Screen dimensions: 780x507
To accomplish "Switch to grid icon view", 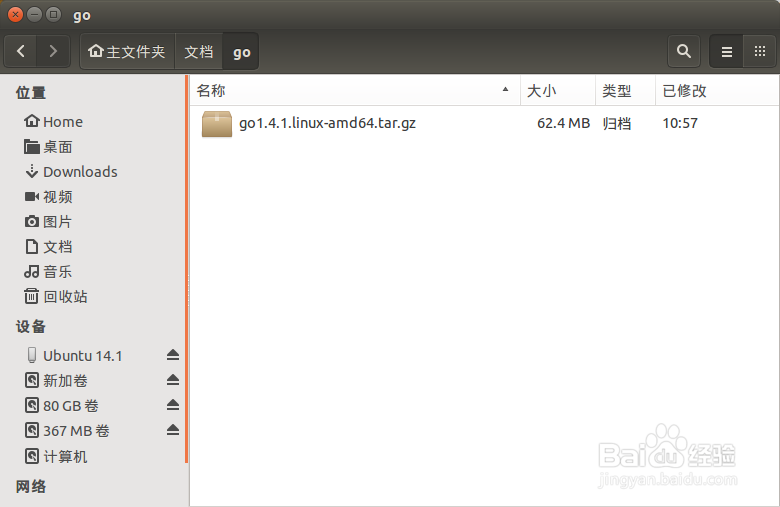I will (759, 51).
